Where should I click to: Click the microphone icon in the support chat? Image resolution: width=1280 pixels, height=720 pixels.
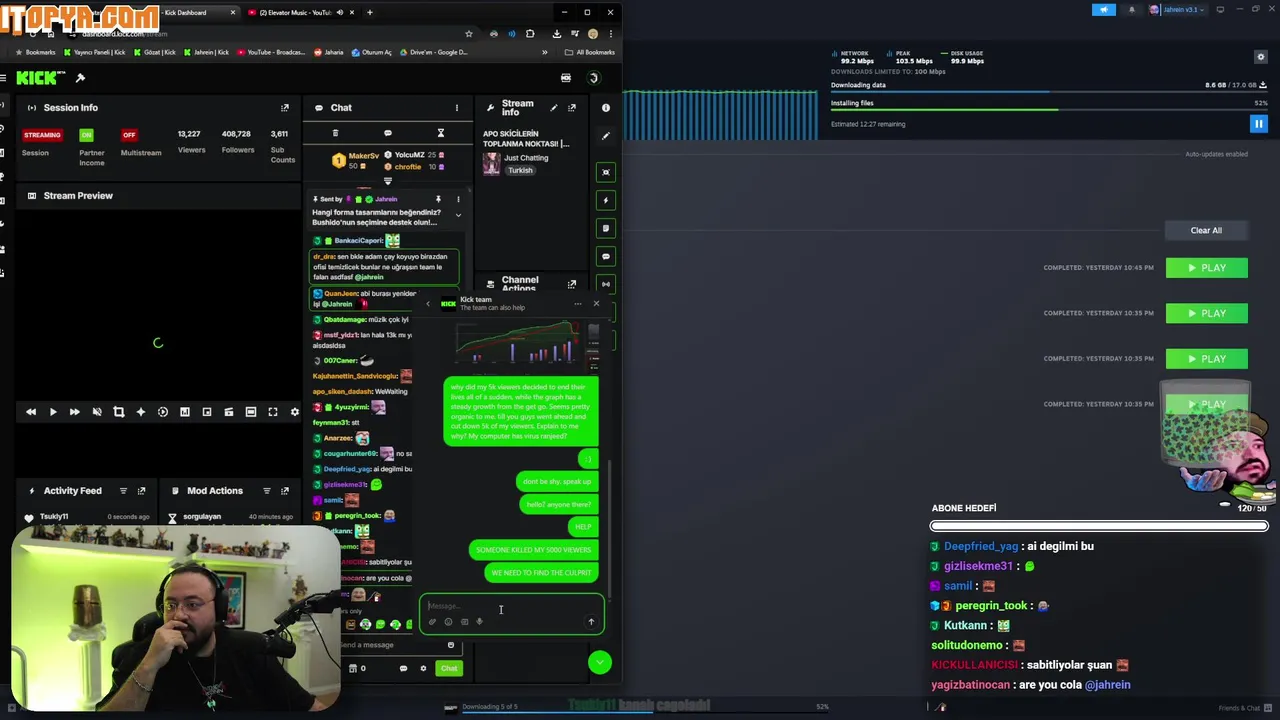[x=479, y=622]
